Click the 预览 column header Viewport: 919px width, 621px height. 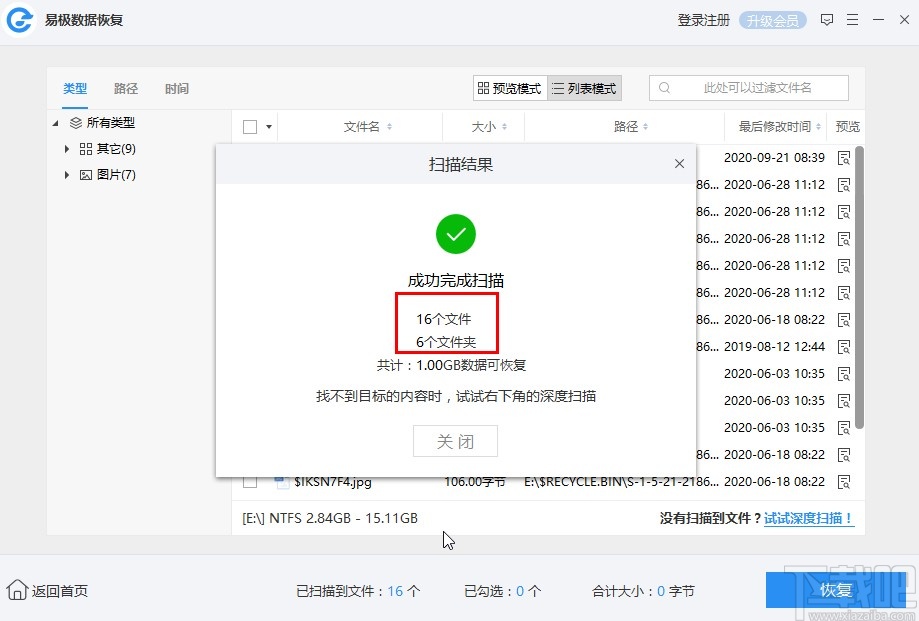(847, 127)
